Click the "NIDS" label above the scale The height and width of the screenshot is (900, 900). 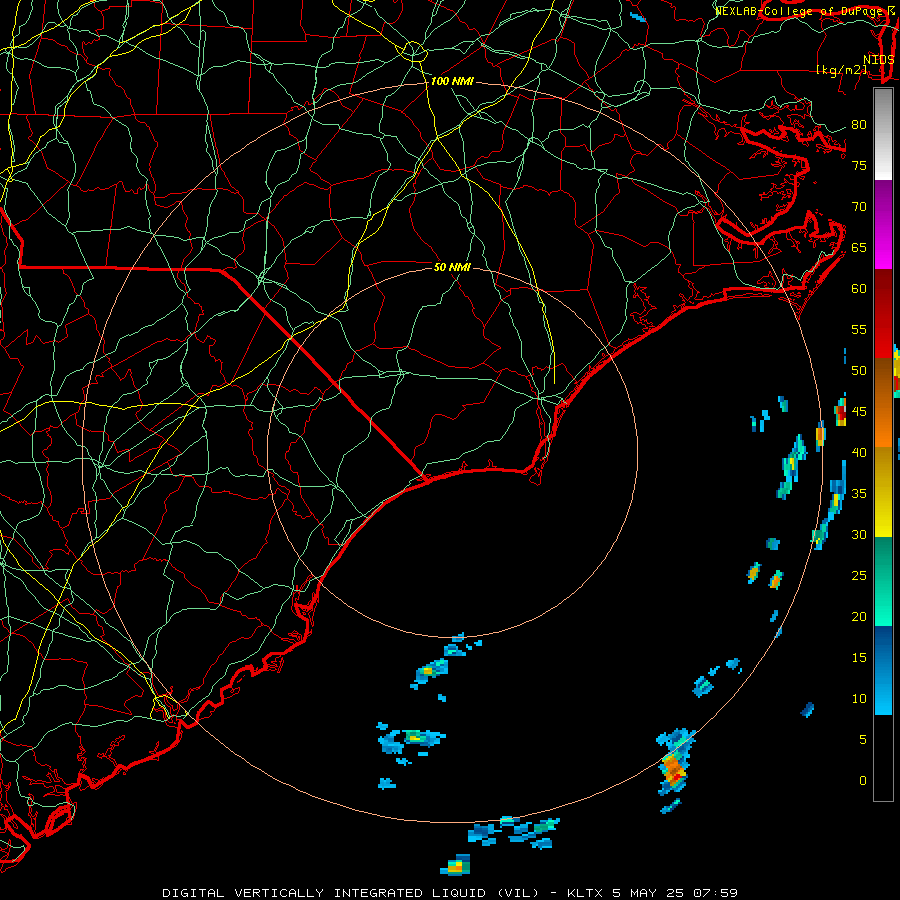tap(878, 60)
